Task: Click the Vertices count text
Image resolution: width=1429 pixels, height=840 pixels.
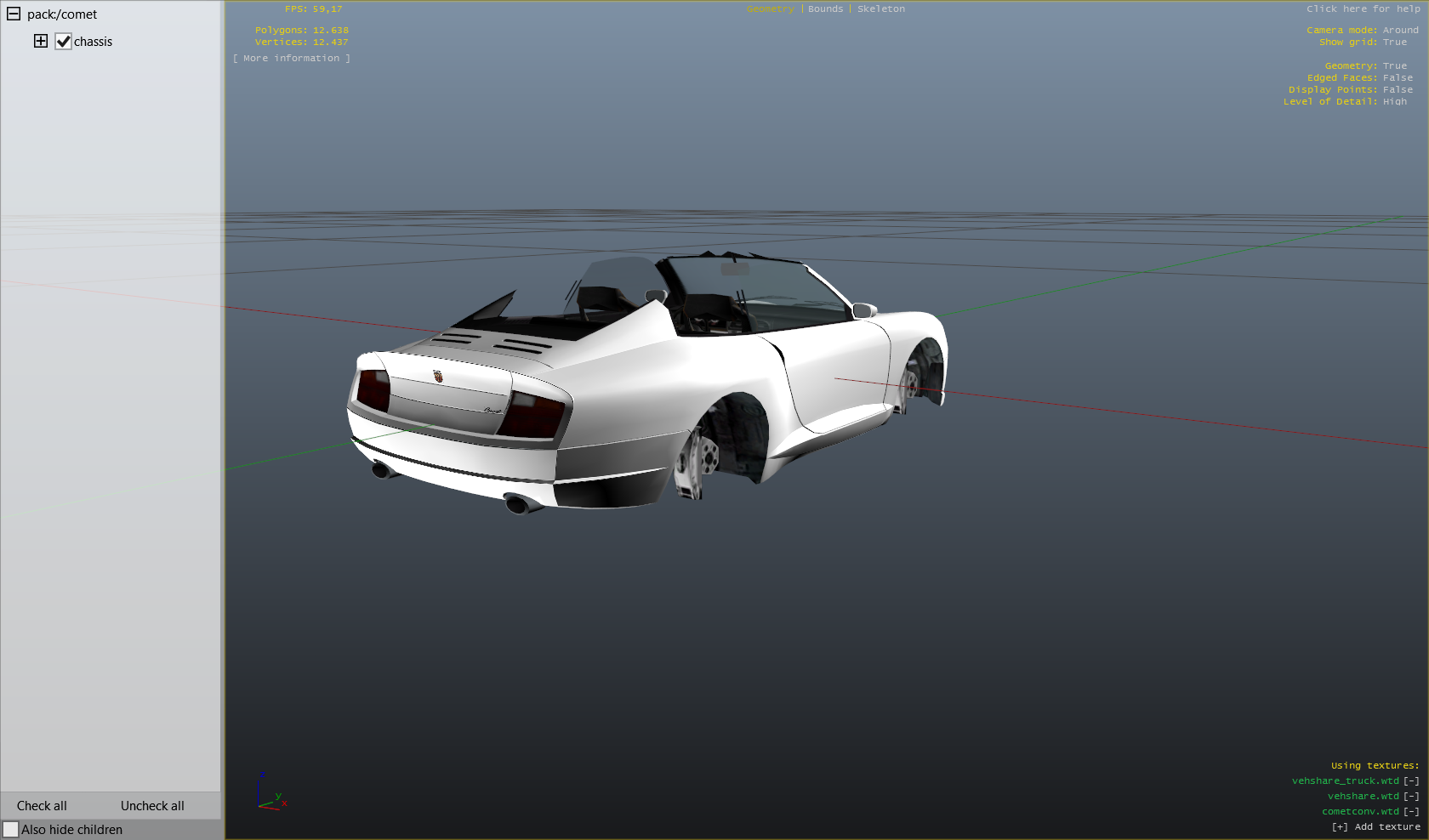Action: point(301,42)
